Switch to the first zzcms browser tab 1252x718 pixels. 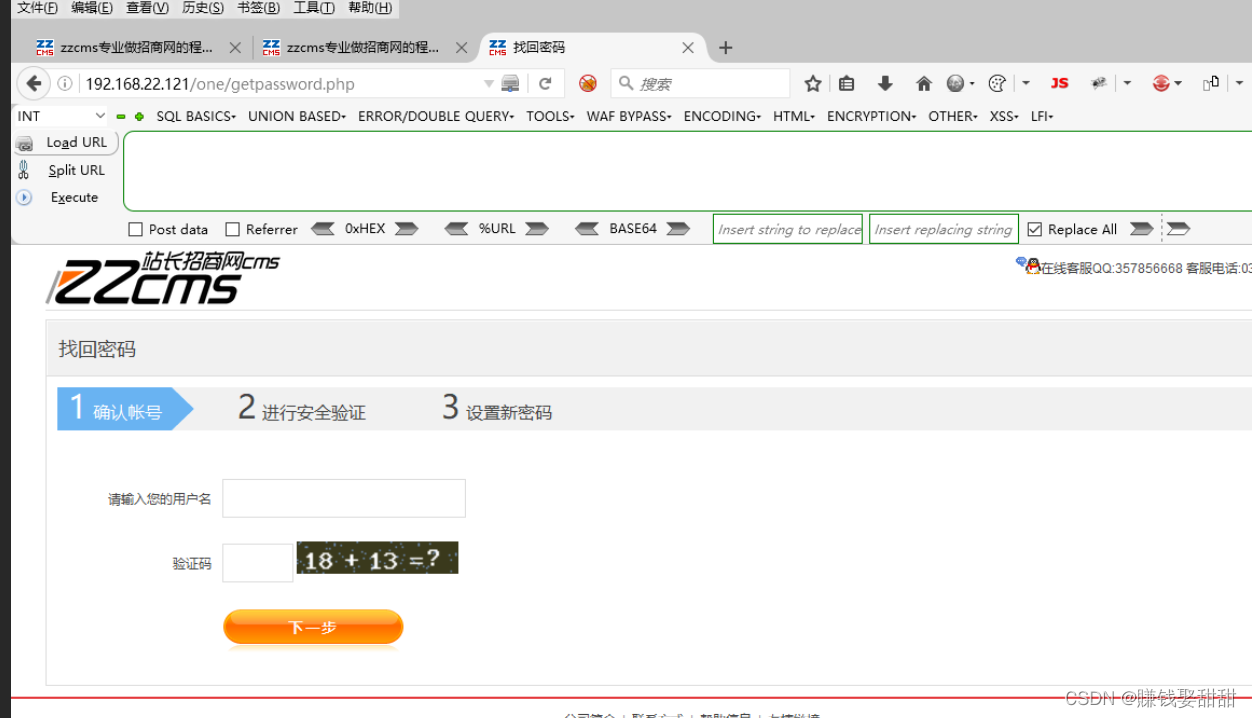[137, 47]
